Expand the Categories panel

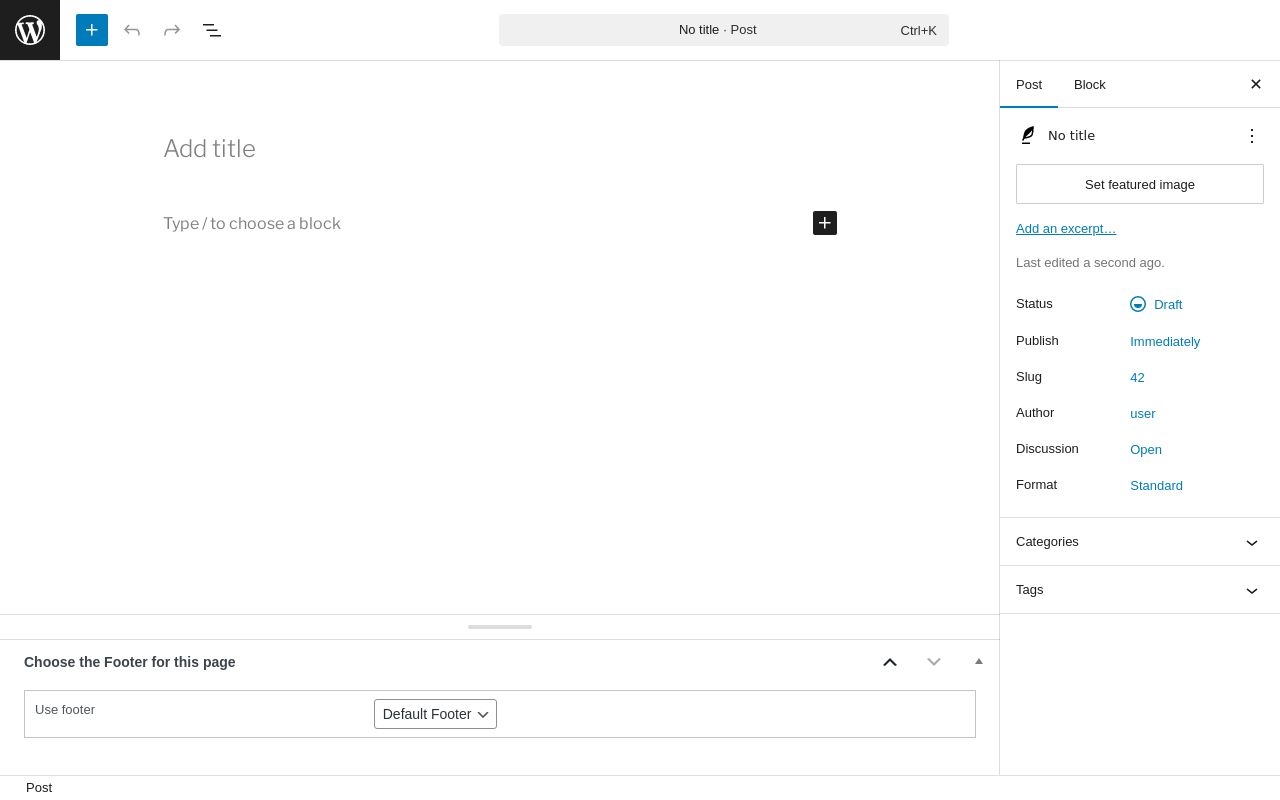tap(1140, 542)
